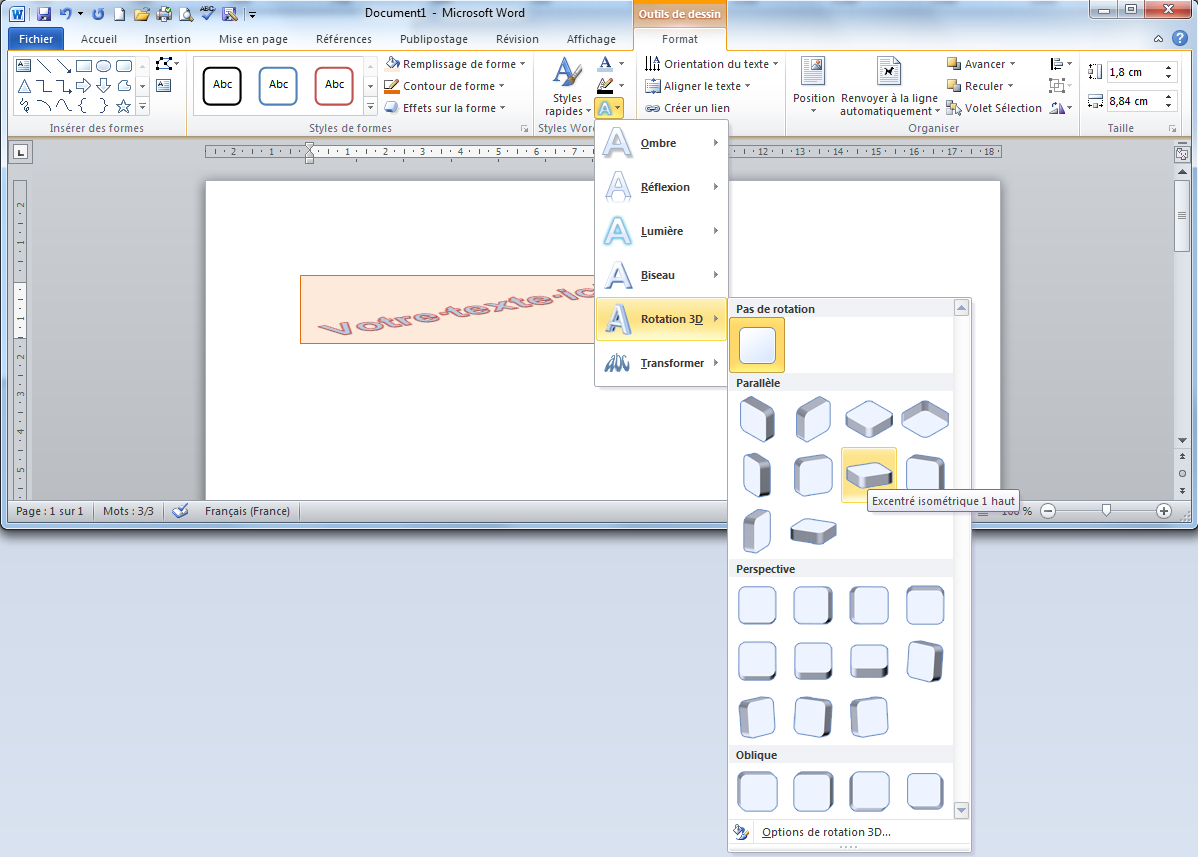Open the Lumière submenu
1198x857 pixels.
point(662,231)
